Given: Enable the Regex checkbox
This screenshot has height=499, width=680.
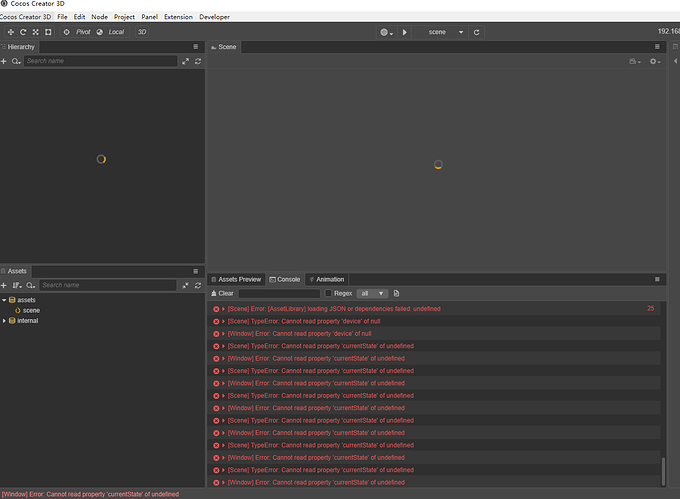Looking at the screenshot, I should [328, 294].
